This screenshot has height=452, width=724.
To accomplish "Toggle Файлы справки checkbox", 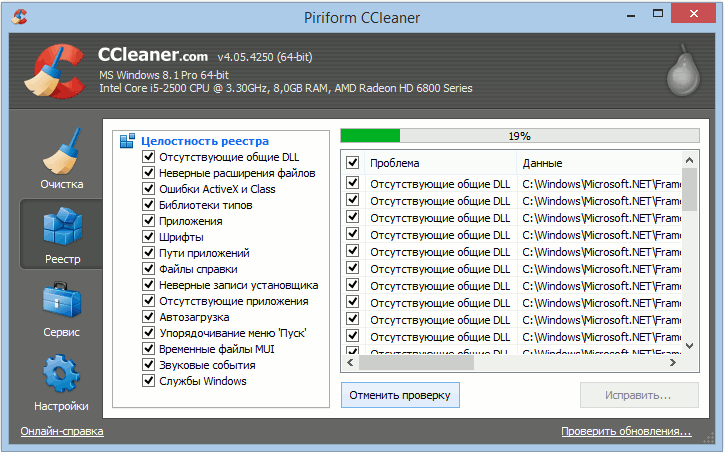I will tap(148, 269).
